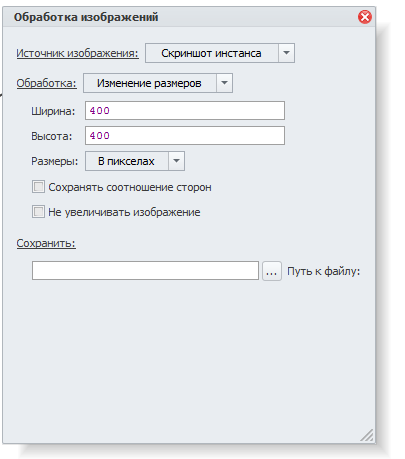The width and height of the screenshot is (405, 459).
Task: Open the Размеры dropdown arrow
Action: [x=176, y=161]
